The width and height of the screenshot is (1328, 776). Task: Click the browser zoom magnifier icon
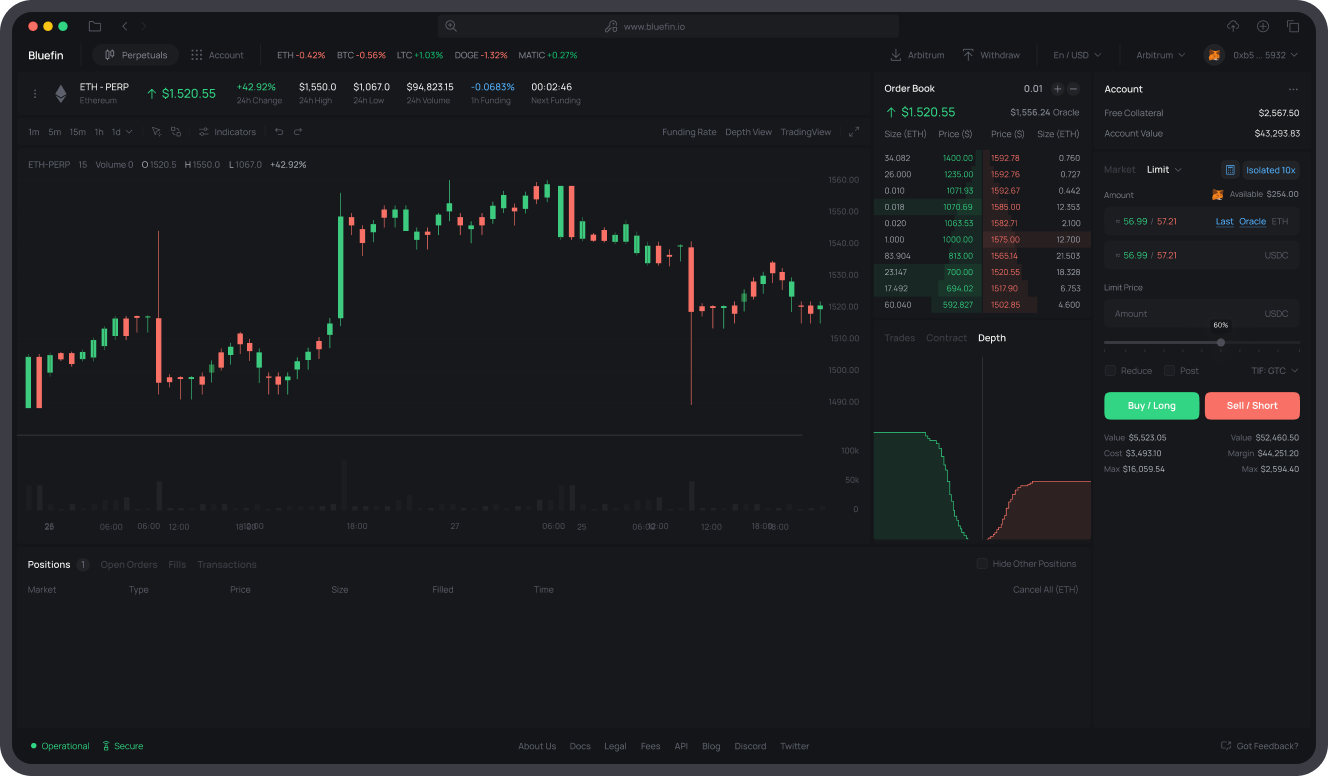pyautogui.click(x=451, y=26)
